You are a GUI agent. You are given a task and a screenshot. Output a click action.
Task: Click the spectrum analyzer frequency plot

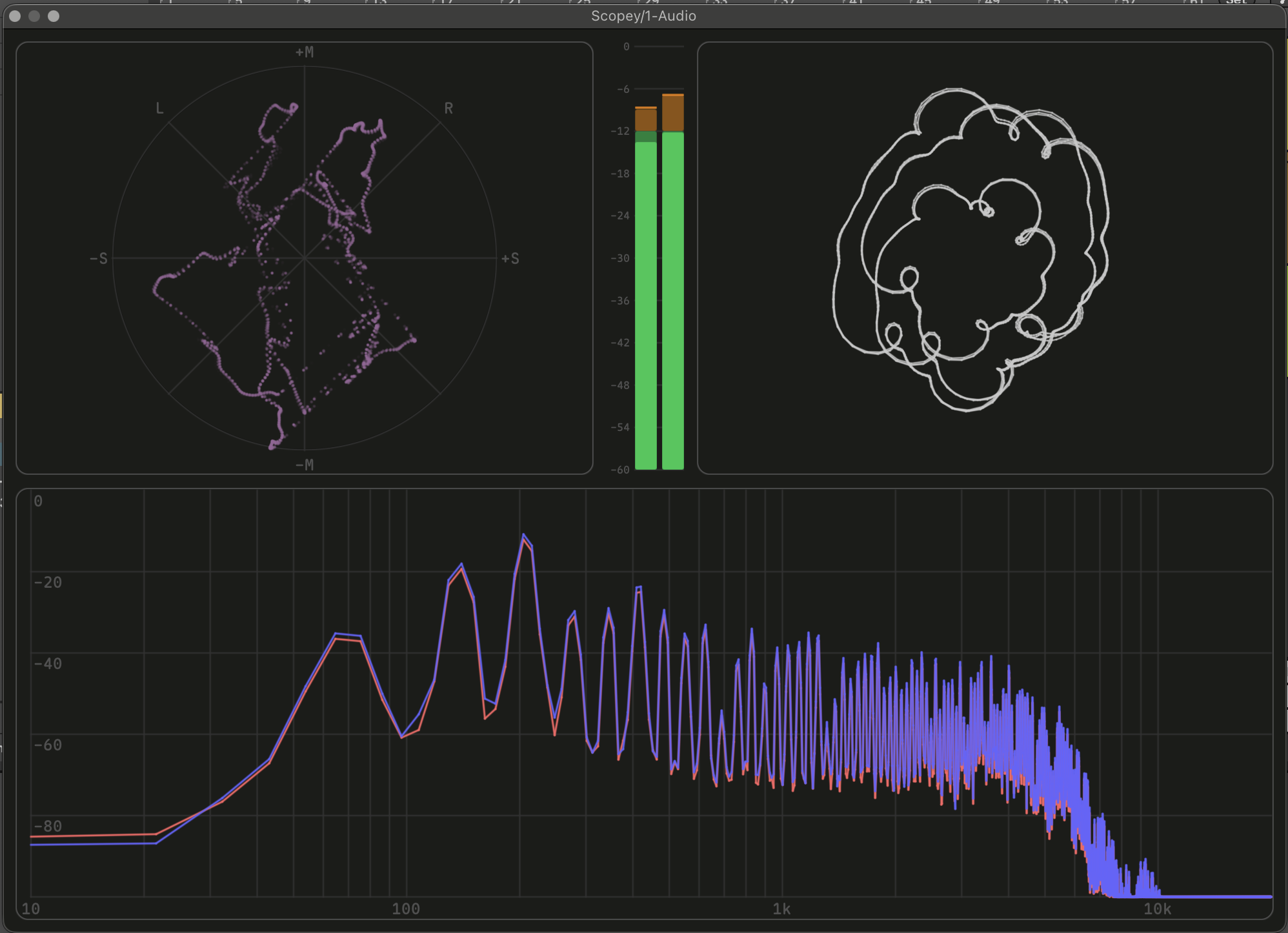tap(644, 703)
